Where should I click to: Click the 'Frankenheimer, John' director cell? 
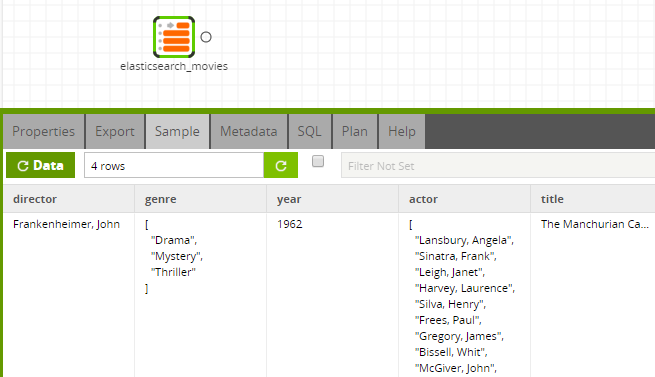coord(66,224)
